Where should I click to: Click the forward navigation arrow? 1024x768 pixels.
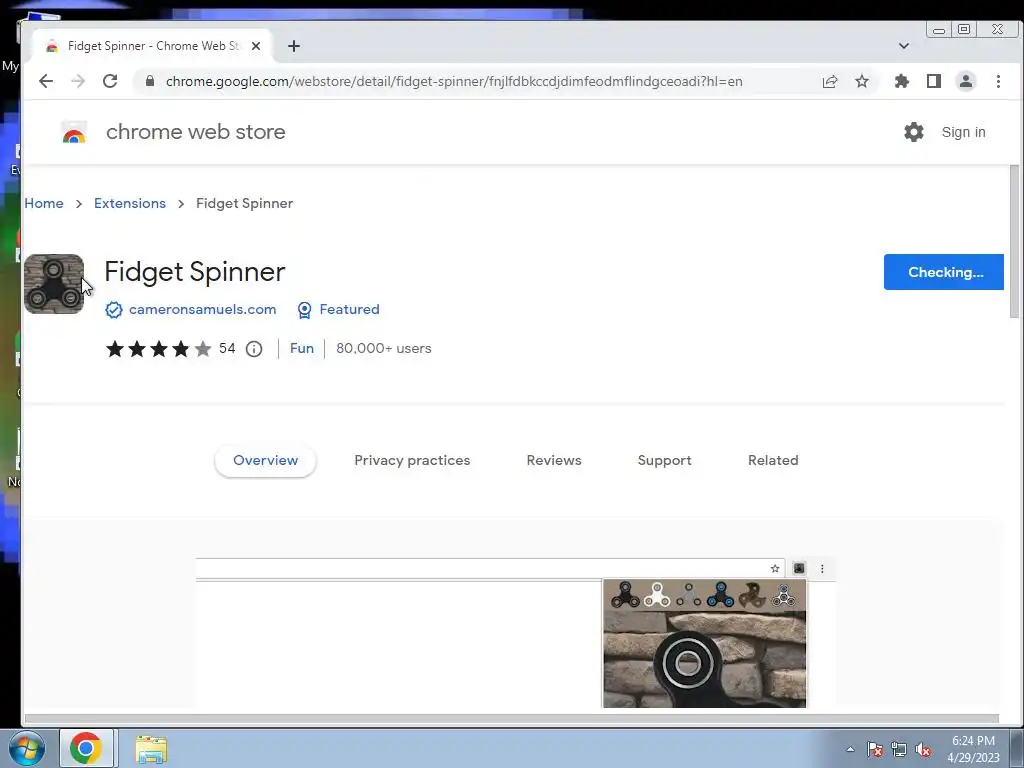(x=78, y=81)
